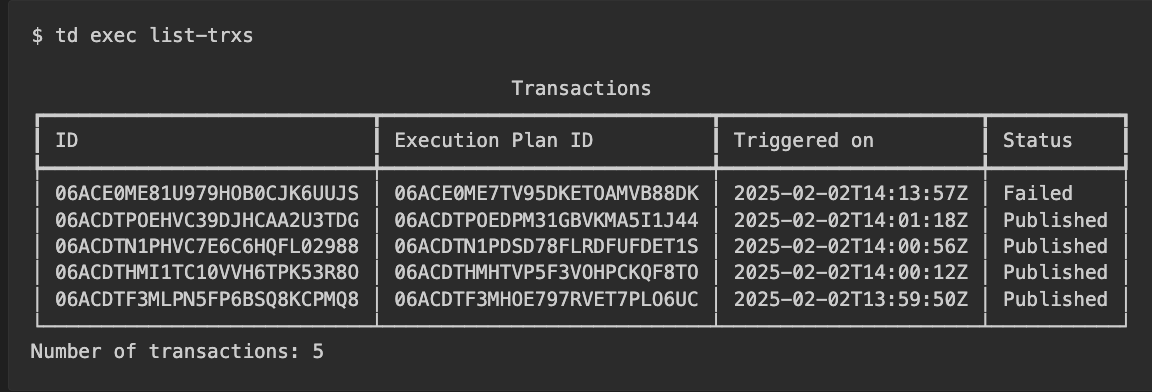Click Published status for 14:01:18Z row
Viewport: 1152px width, 392px height.
point(1055,219)
